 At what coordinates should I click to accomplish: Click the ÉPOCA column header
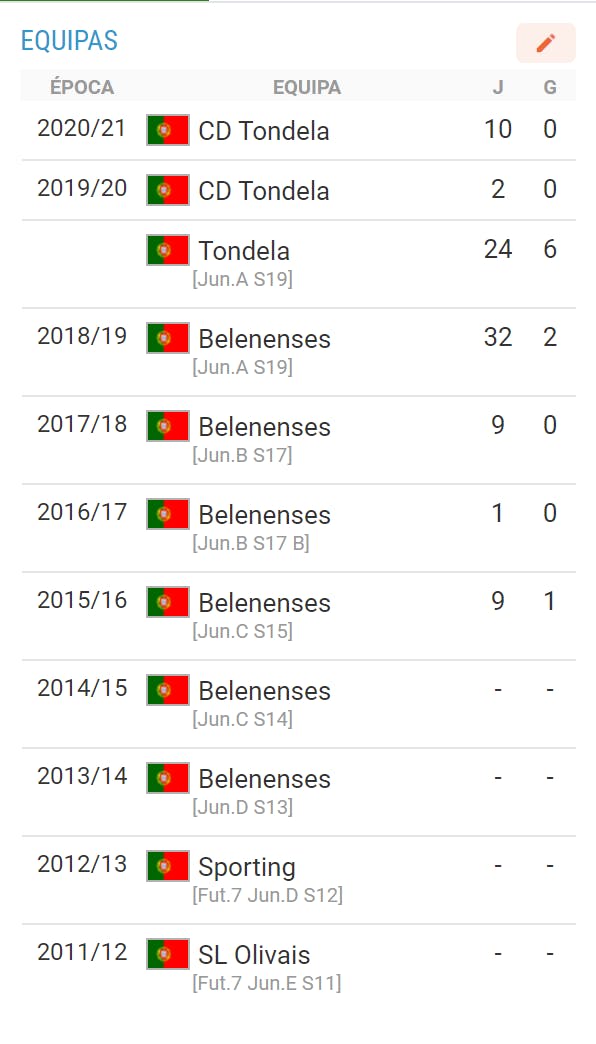click(x=82, y=87)
